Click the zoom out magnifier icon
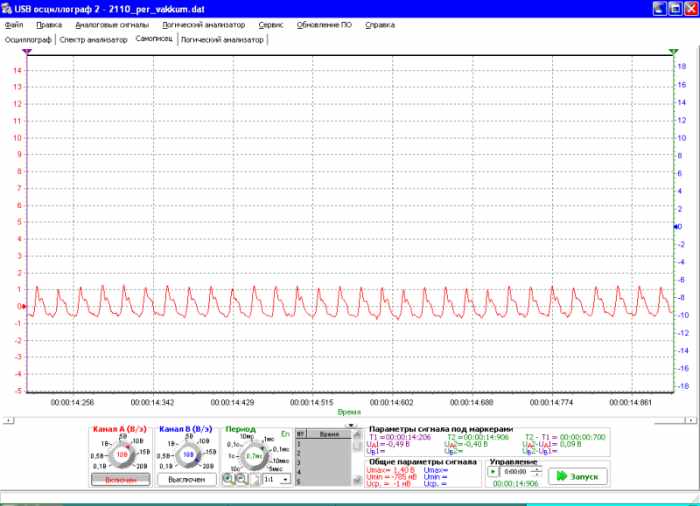The width and height of the screenshot is (700, 506). [x=242, y=479]
